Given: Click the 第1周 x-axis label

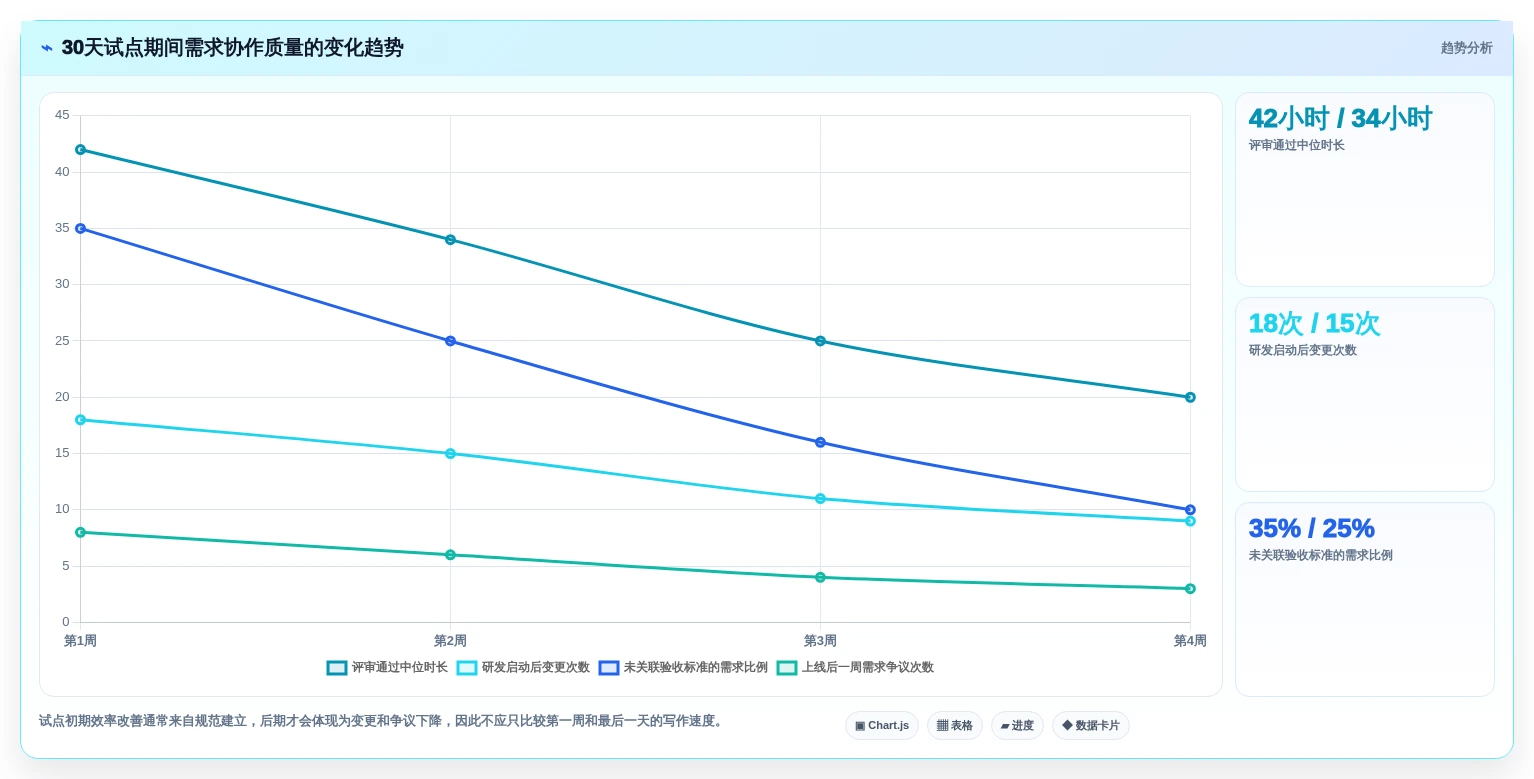Looking at the screenshot, I should coord(81,641).
